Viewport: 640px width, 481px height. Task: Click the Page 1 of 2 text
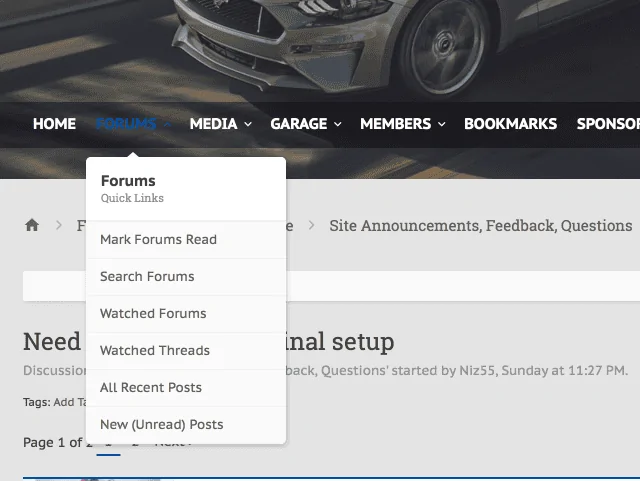pyautogui.click(x=58, y=443)
